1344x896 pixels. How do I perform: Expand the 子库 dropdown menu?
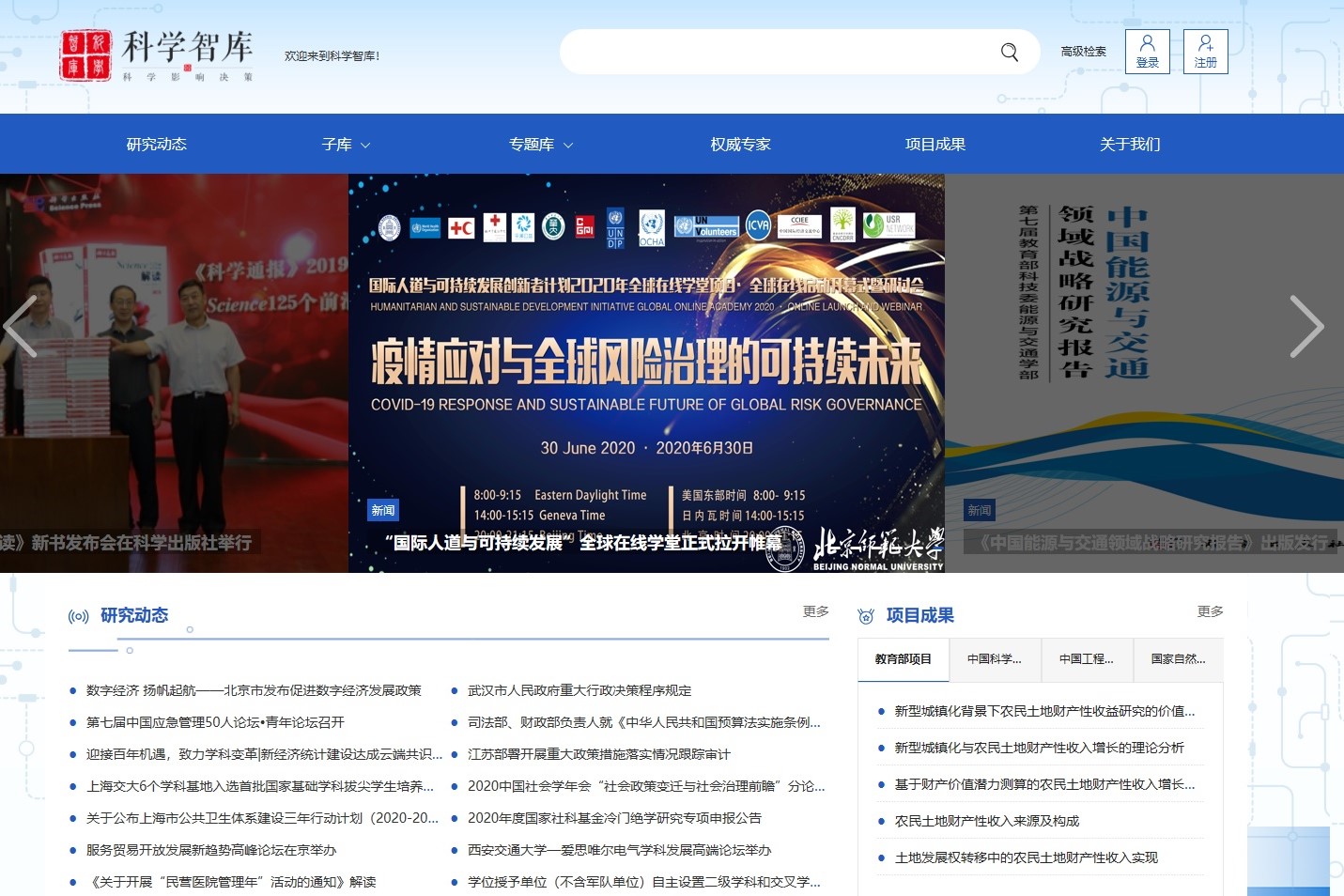pyautogui.click(x=346, y=145)
